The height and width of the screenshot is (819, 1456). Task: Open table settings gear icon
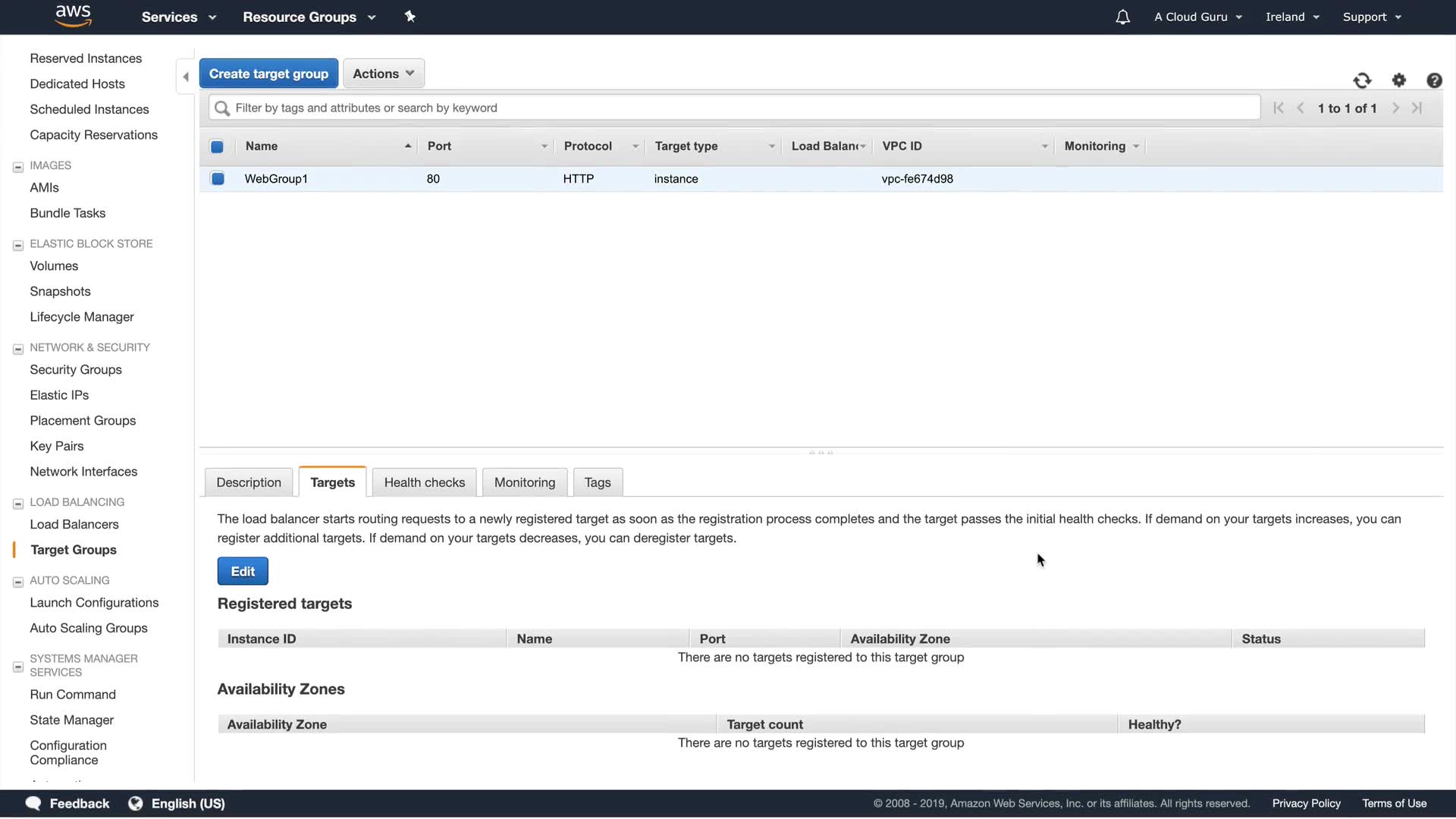(x=1399, y=80)
